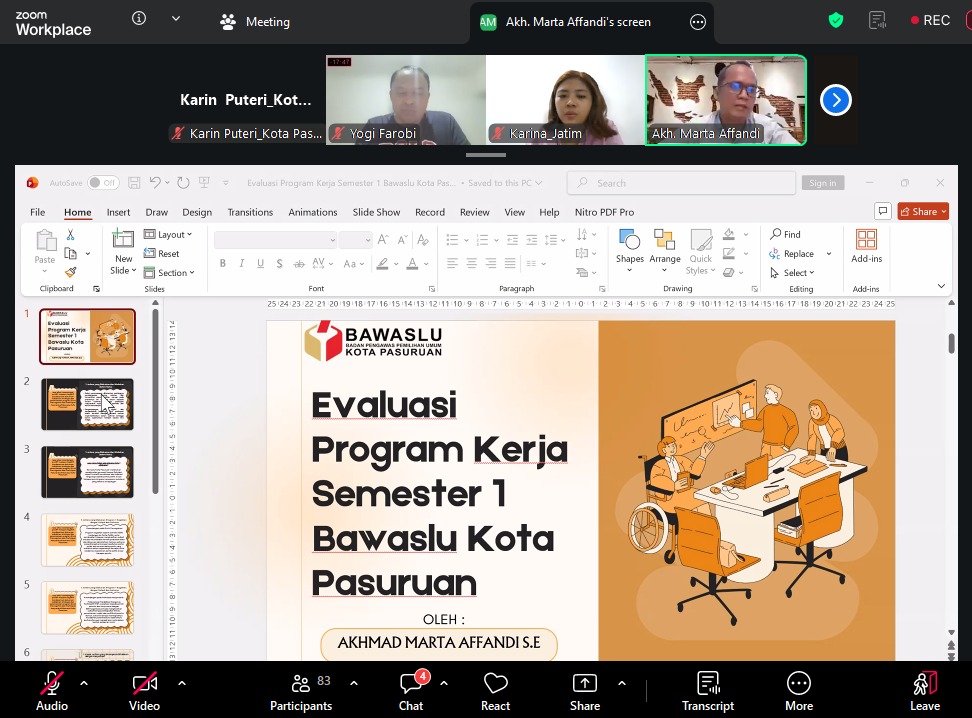Image resolution: width=972 pixels, height=718 pixels.
Task: Expand Audio options caret in Zoom
Action: [84, 683]
